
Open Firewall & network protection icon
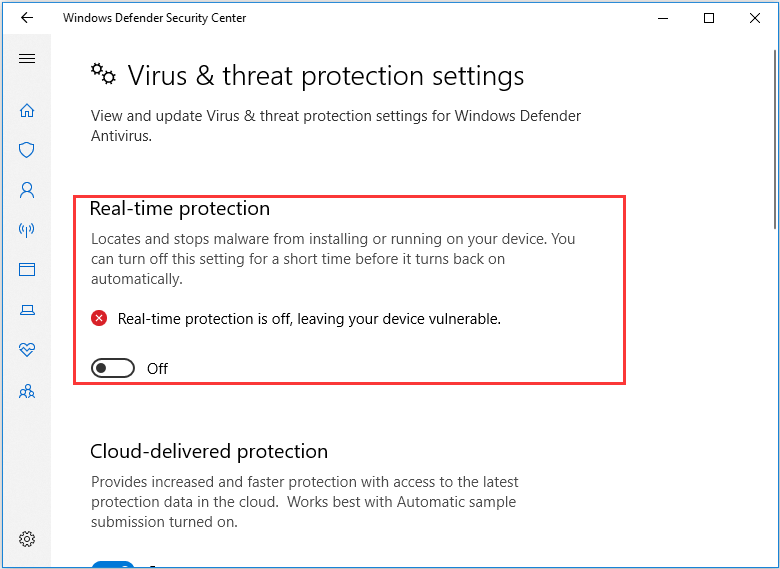(27, 229)
